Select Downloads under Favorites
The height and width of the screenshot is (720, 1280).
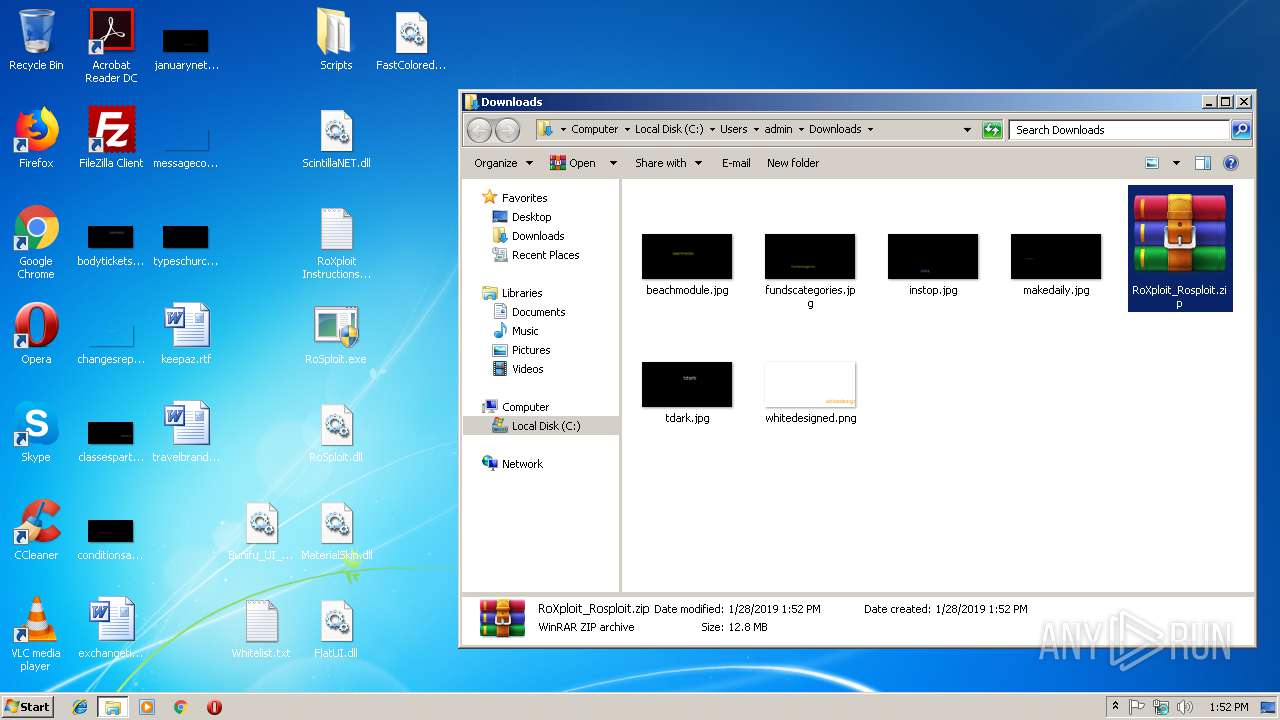538,236
